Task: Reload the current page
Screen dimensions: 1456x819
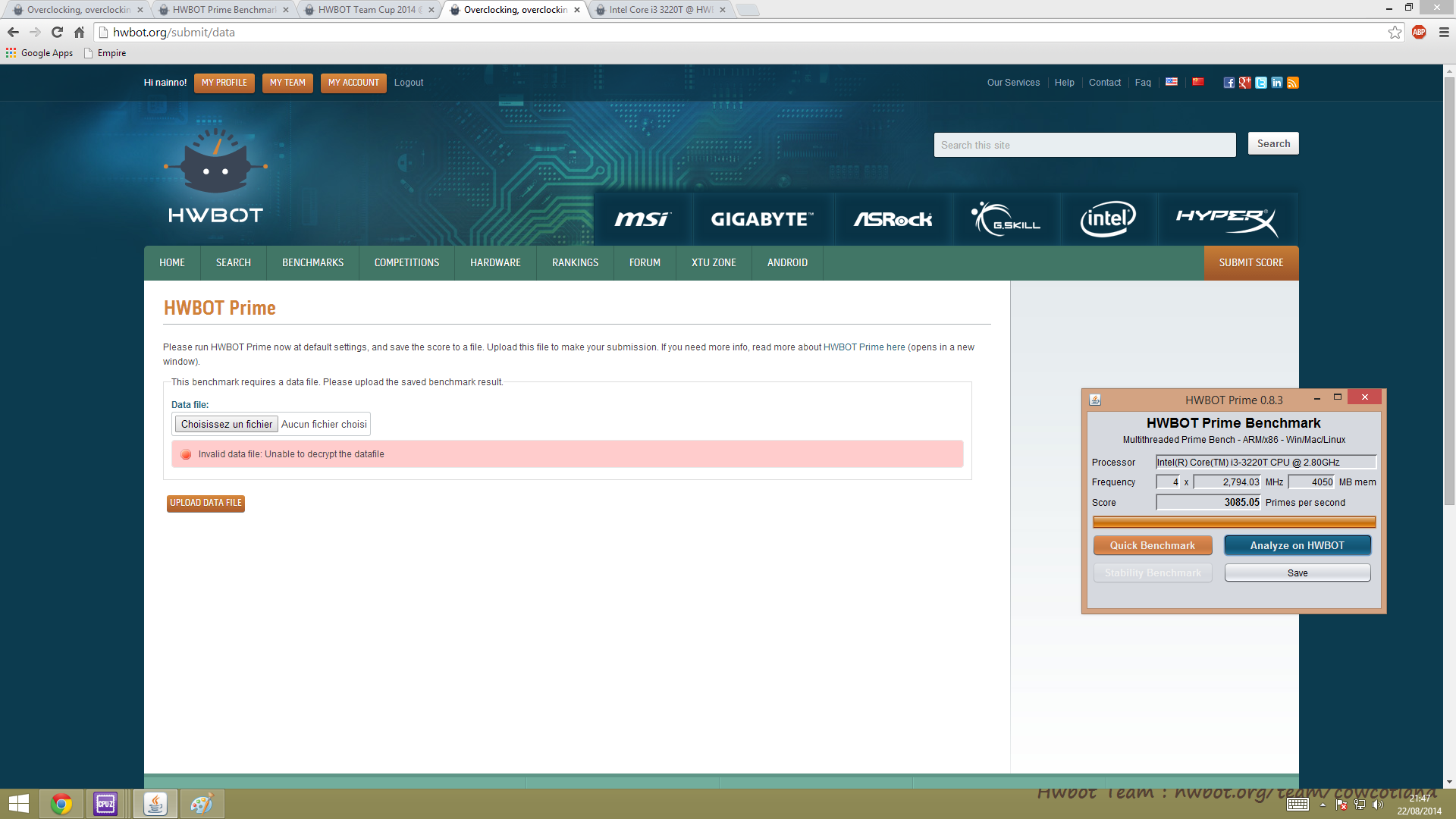Action: click(57, 32)
